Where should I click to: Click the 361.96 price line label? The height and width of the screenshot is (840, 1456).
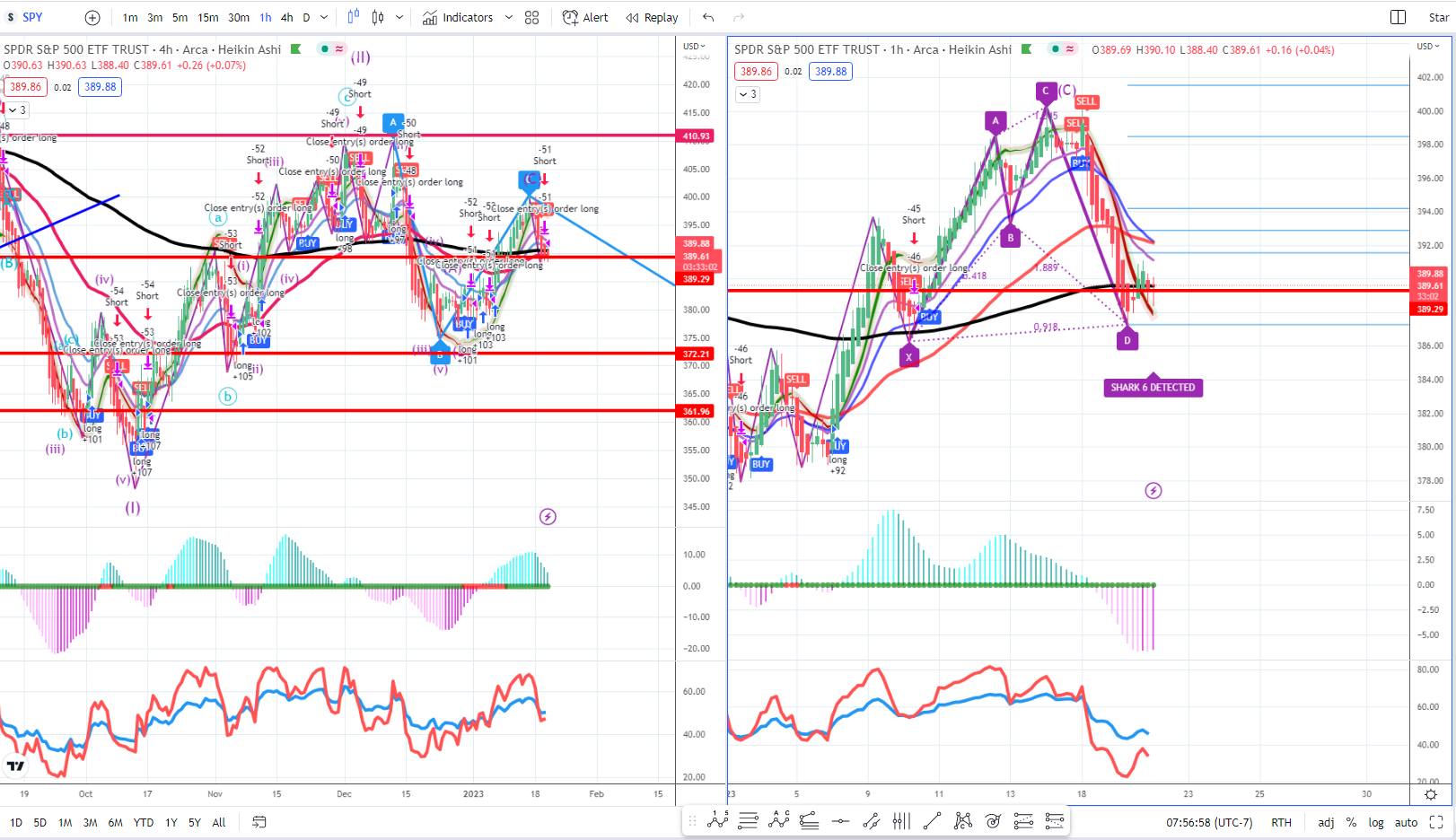[x=696, y=411]
